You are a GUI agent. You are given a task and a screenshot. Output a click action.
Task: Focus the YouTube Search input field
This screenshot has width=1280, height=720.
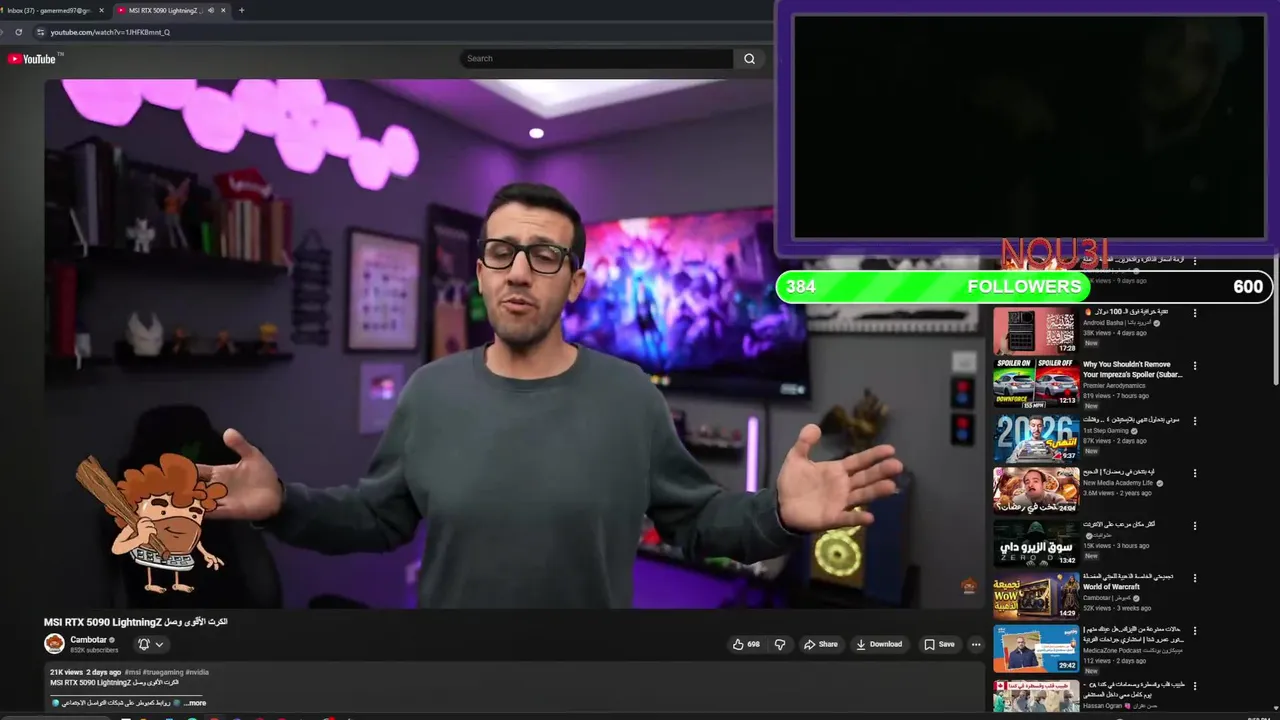click(x=597, y=59)
